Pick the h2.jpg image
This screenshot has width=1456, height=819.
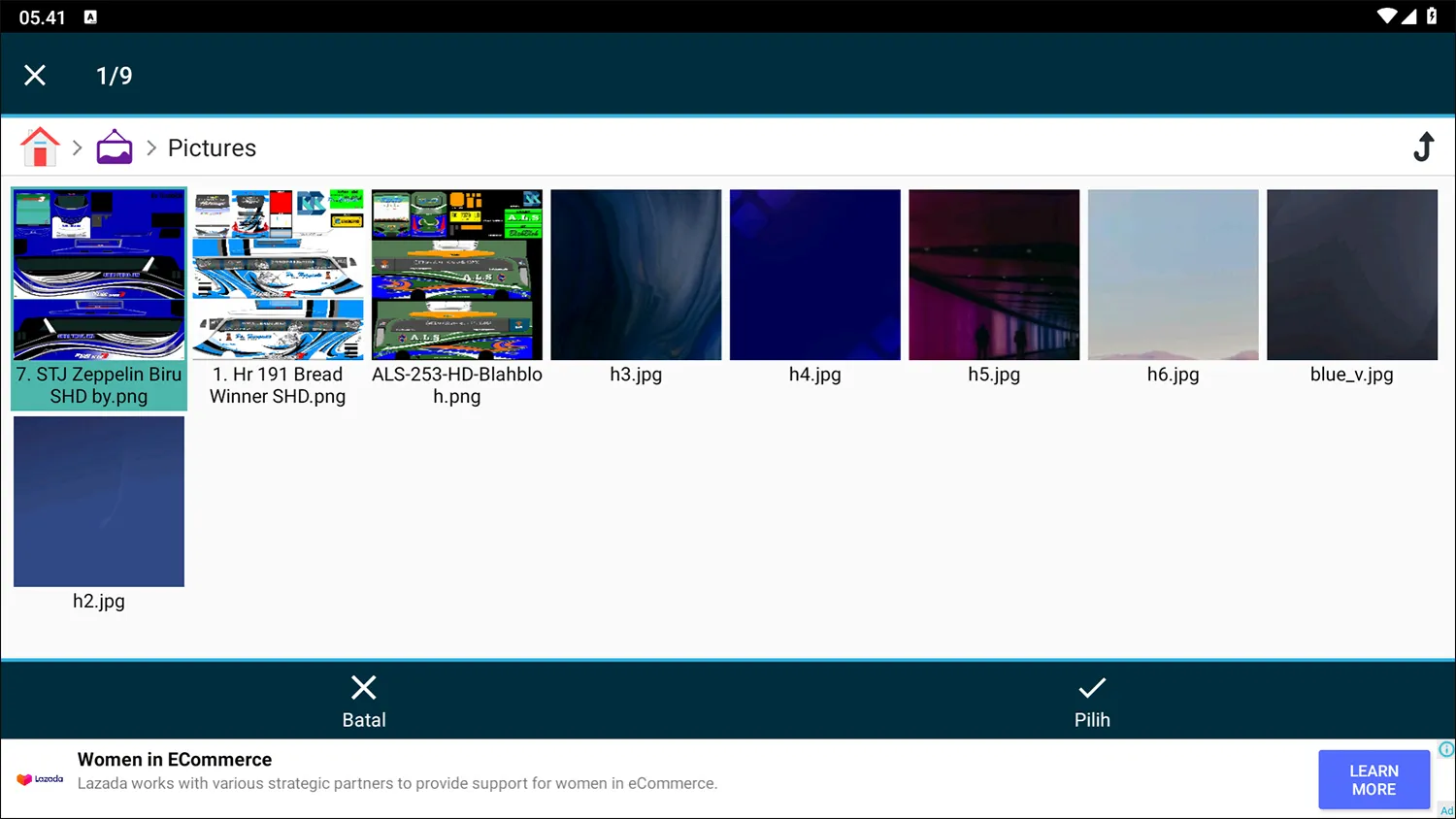coord(99,502)
